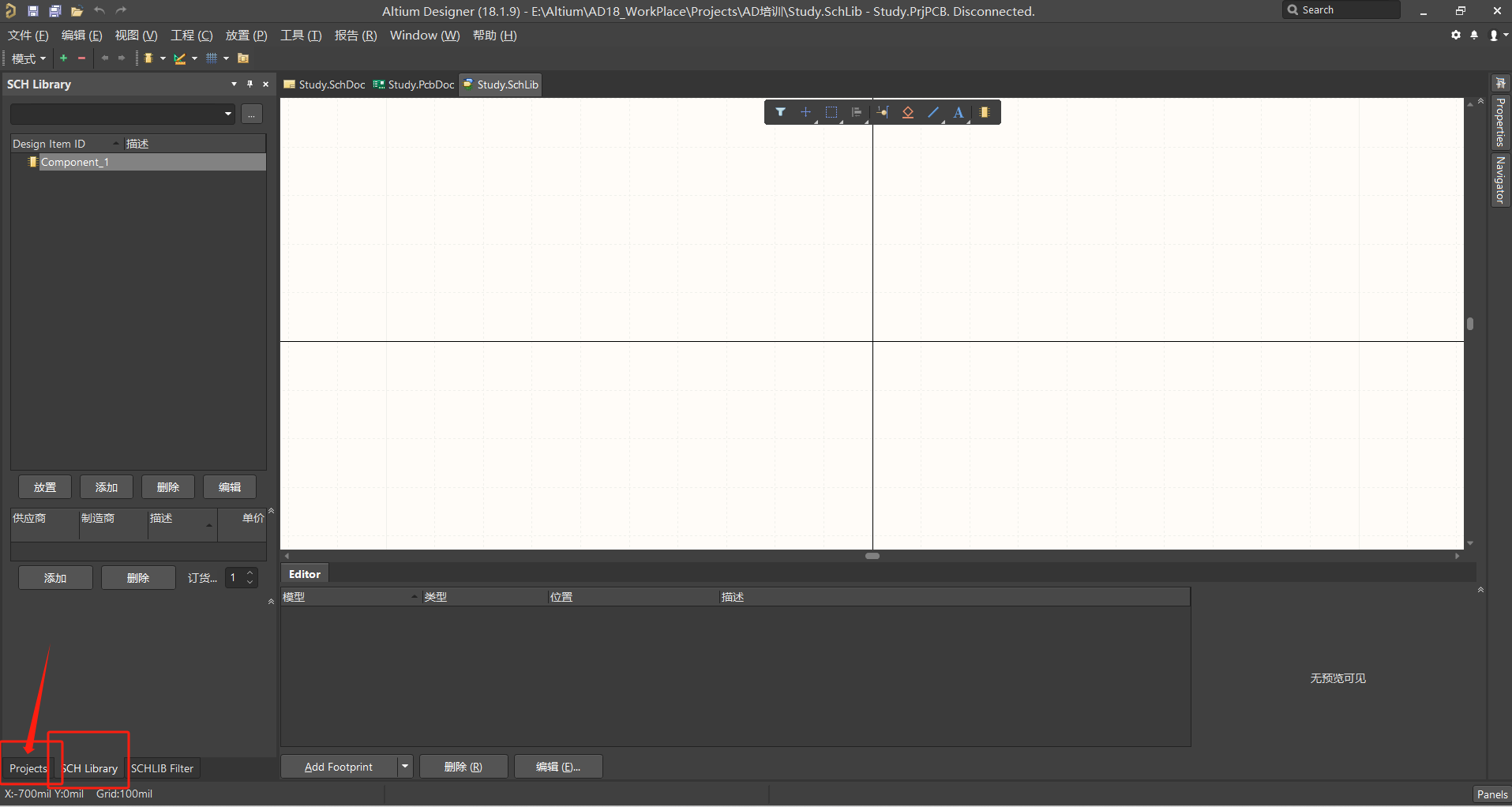
Task: Open the 放置 (P) menu
Action: click(246, 36)
